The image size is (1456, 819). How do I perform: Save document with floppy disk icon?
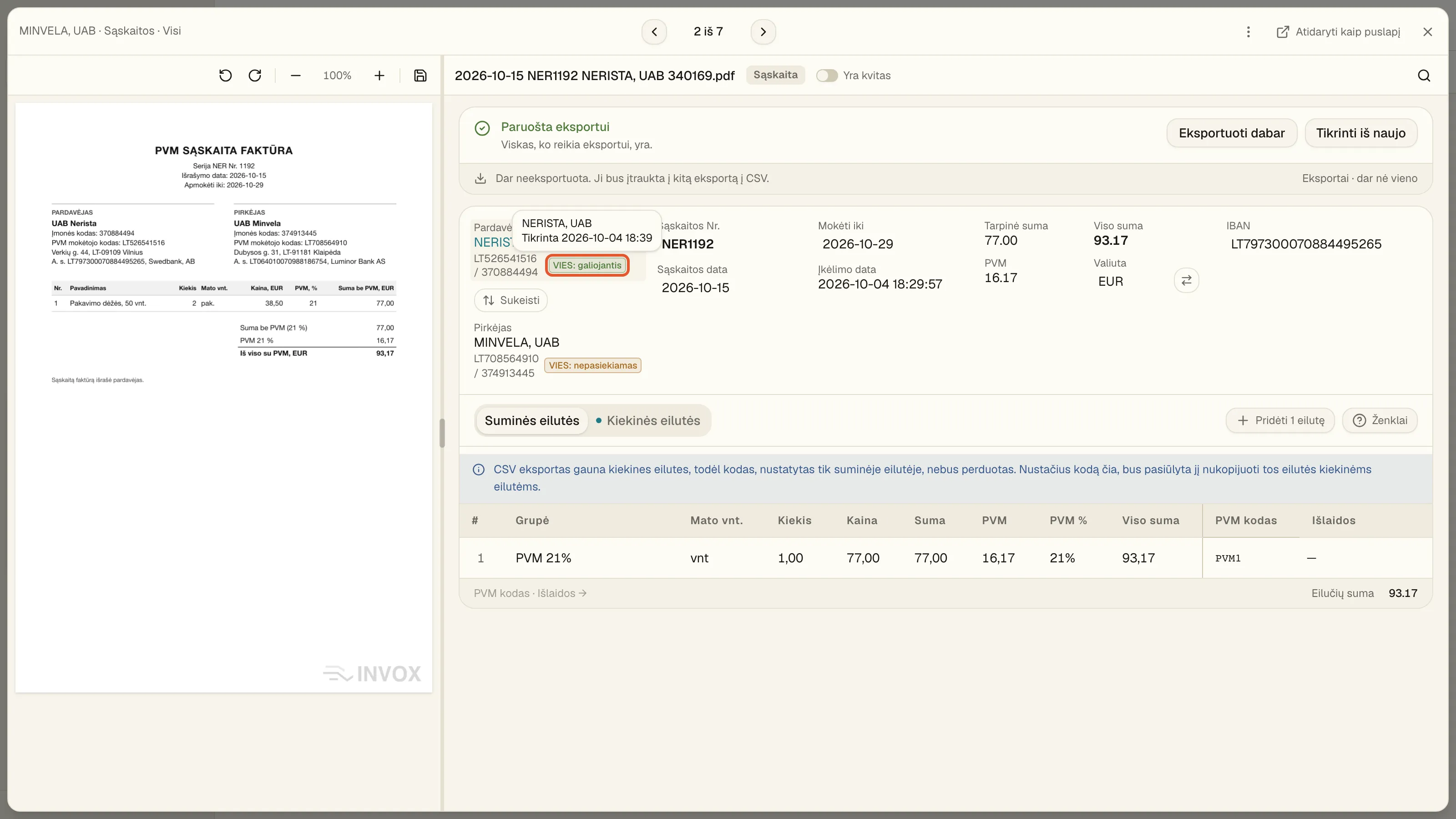coord(420,76)
